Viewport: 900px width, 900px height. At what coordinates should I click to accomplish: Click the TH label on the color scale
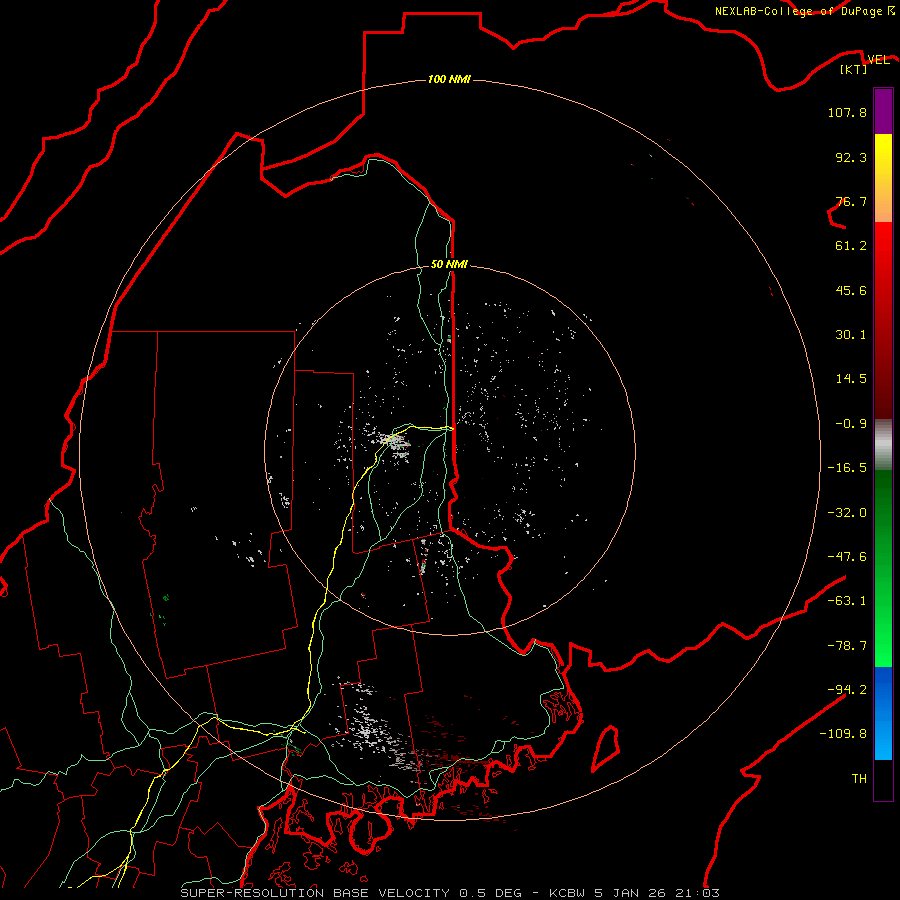coord(859,778)
